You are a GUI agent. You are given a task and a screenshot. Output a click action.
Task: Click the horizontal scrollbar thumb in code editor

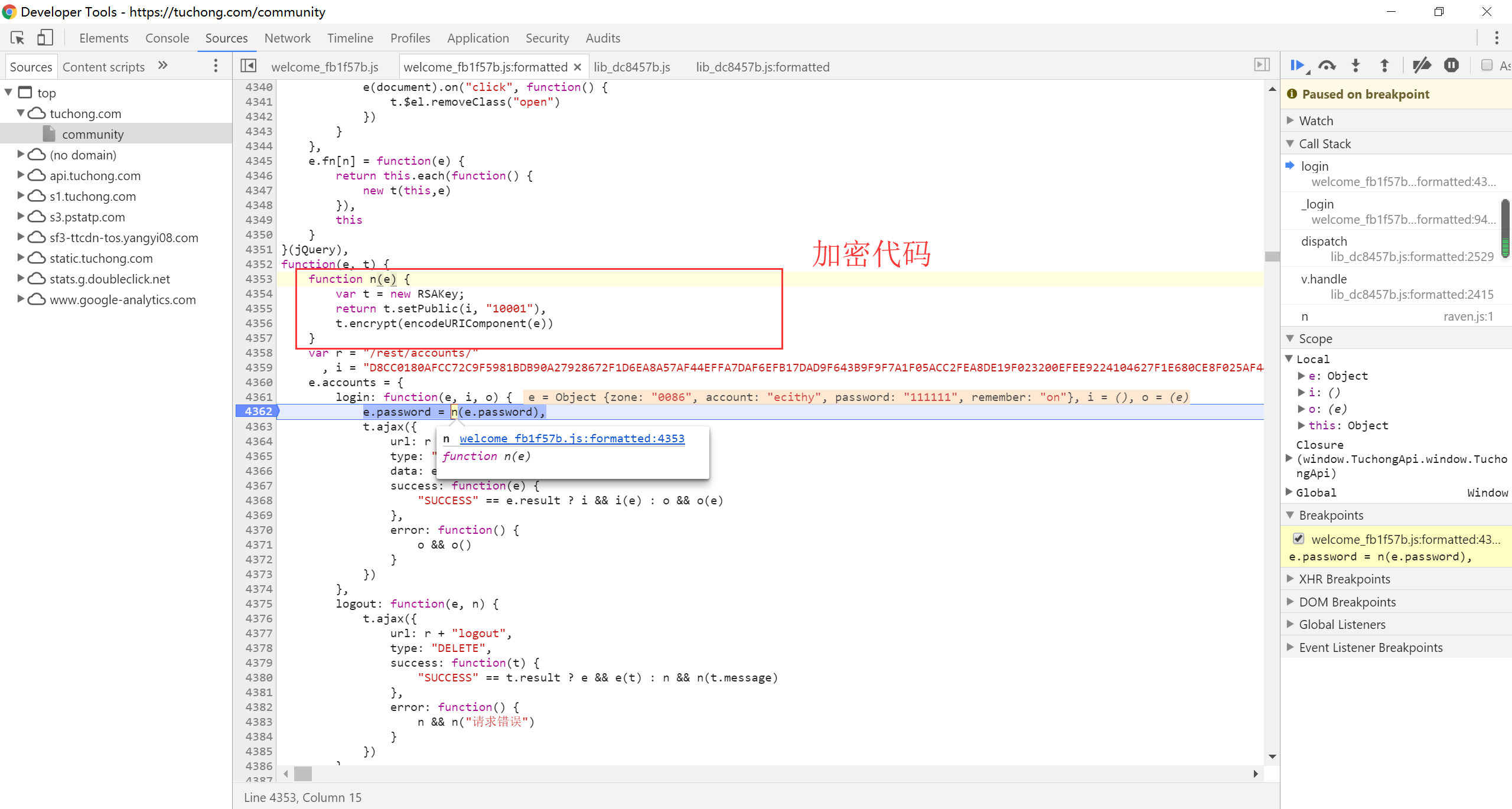(x=303, y=773)
